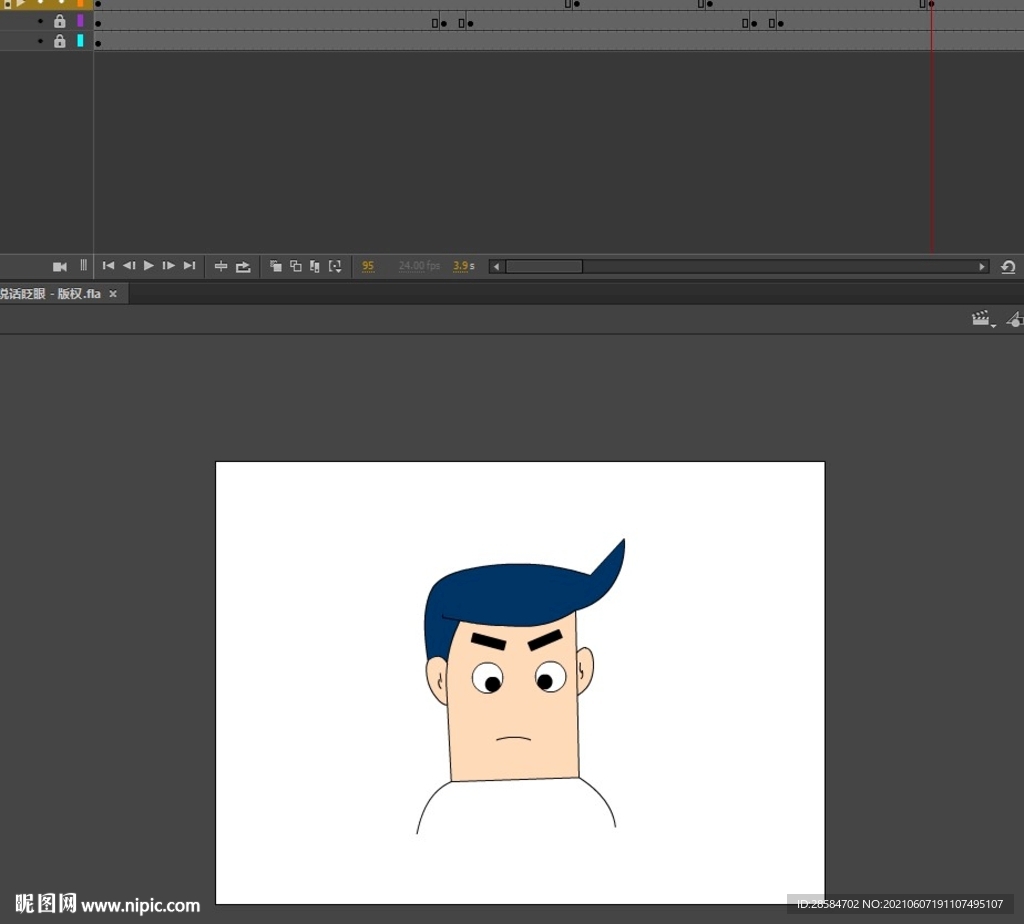Click the orange layer outline color swatch

80,3
